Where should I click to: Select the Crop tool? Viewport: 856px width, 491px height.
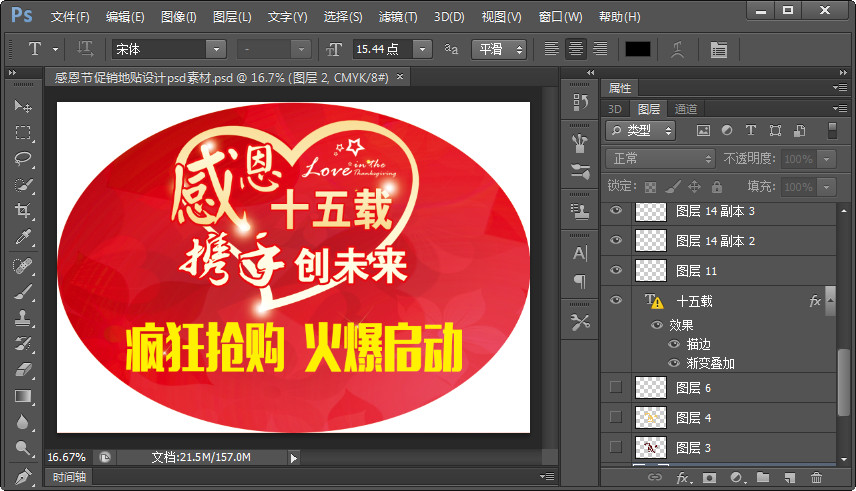coord(23,211)
